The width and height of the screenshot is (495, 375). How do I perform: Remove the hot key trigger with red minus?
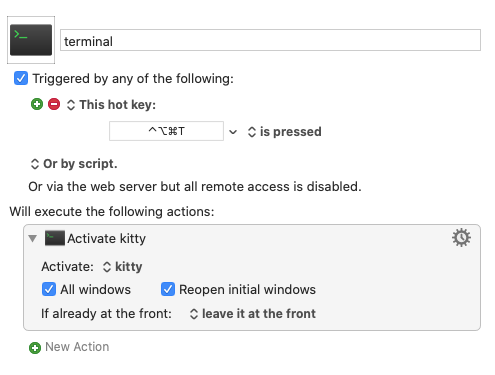point(54,104)
